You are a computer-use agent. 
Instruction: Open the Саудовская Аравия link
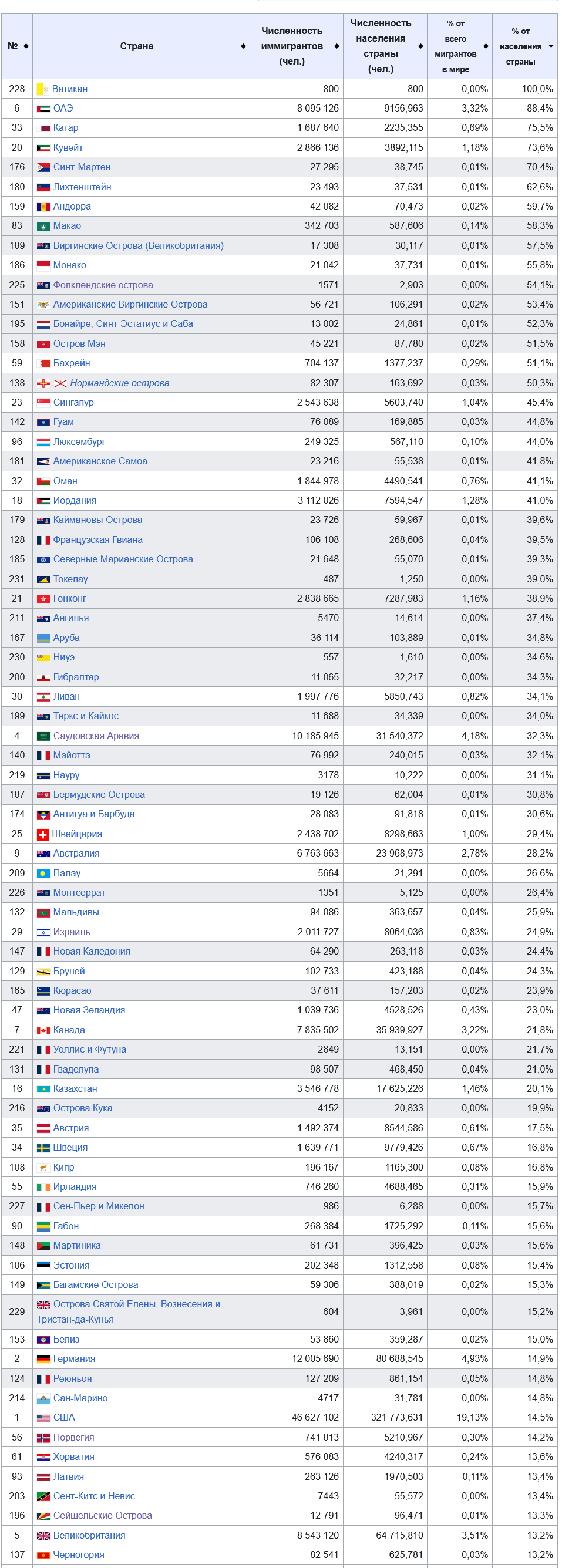click(96, 737)
